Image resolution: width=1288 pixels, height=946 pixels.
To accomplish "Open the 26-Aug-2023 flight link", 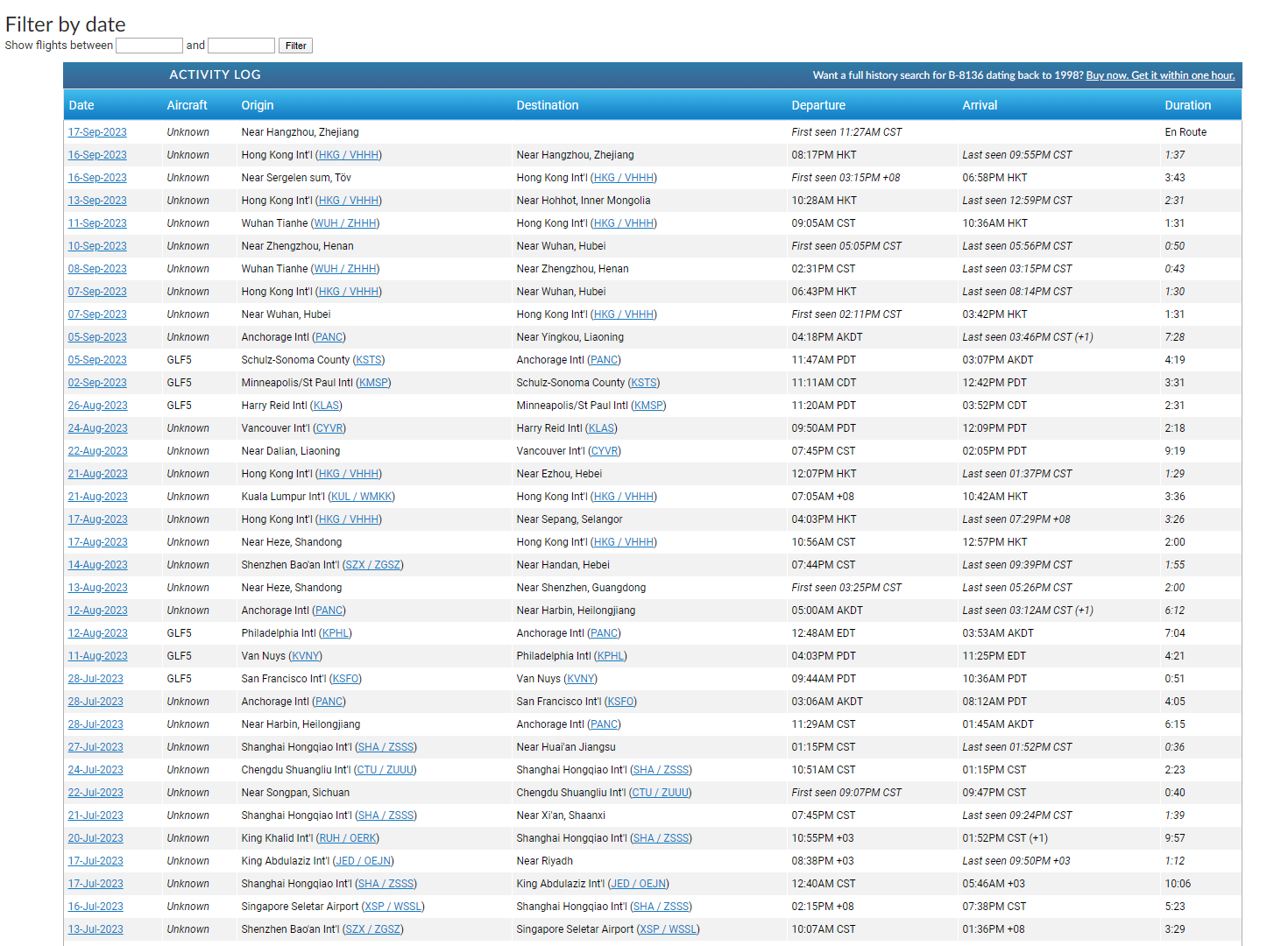I will pos(98,406).
